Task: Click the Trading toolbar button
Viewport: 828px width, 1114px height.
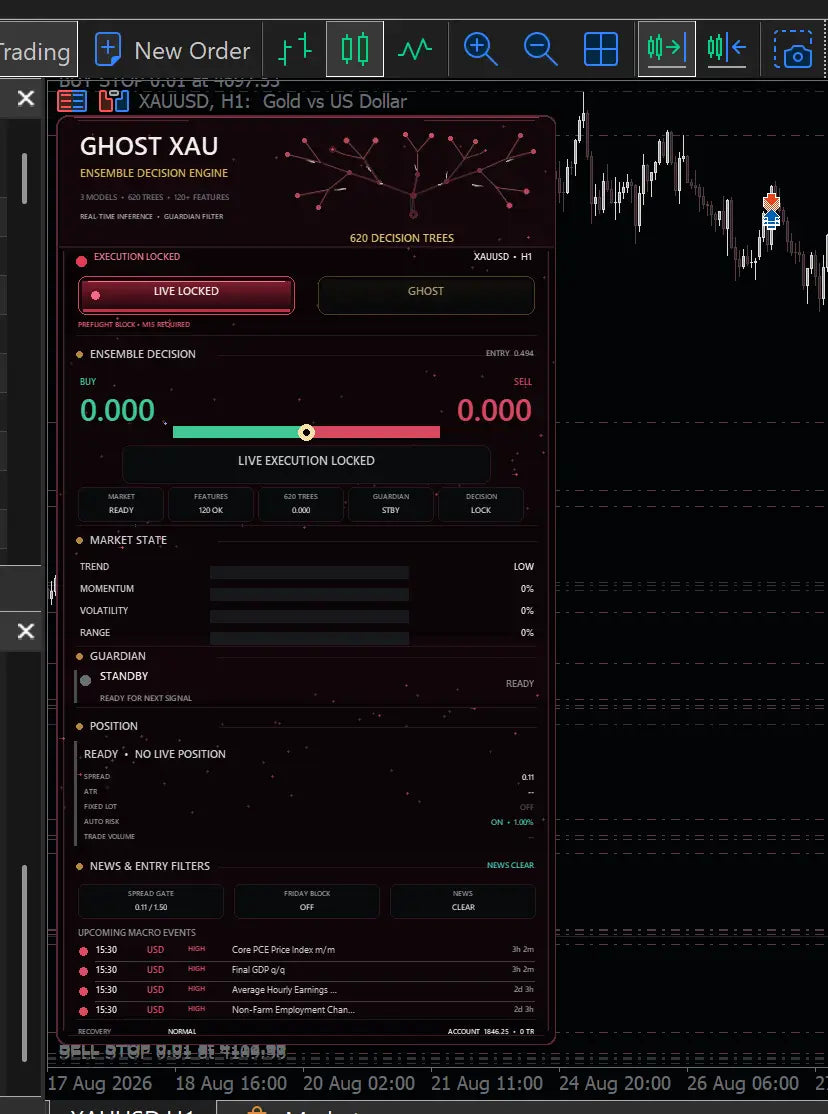Action: pos(36,50)
